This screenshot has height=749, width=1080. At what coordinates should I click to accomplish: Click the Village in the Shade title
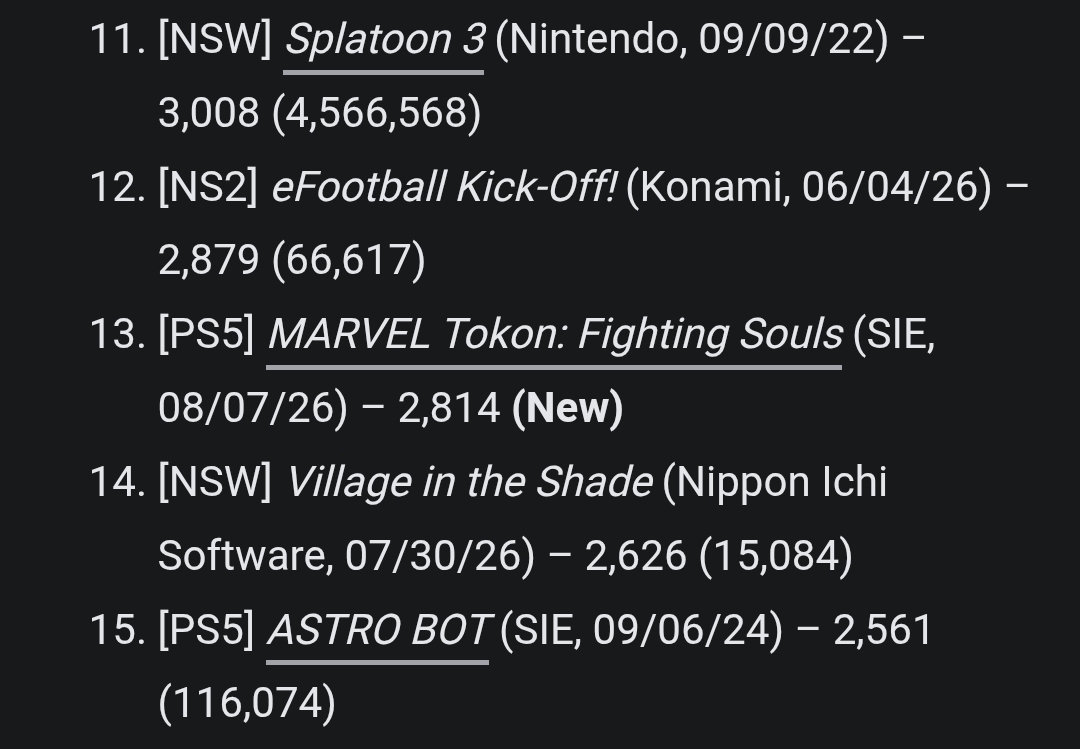pos(469,482)
